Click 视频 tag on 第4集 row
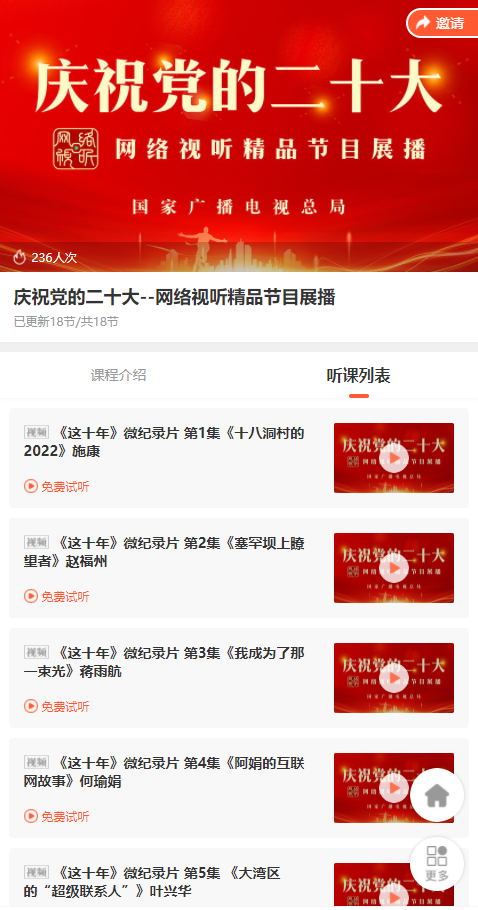Screen dimensions: 478x910 point(36,762)
